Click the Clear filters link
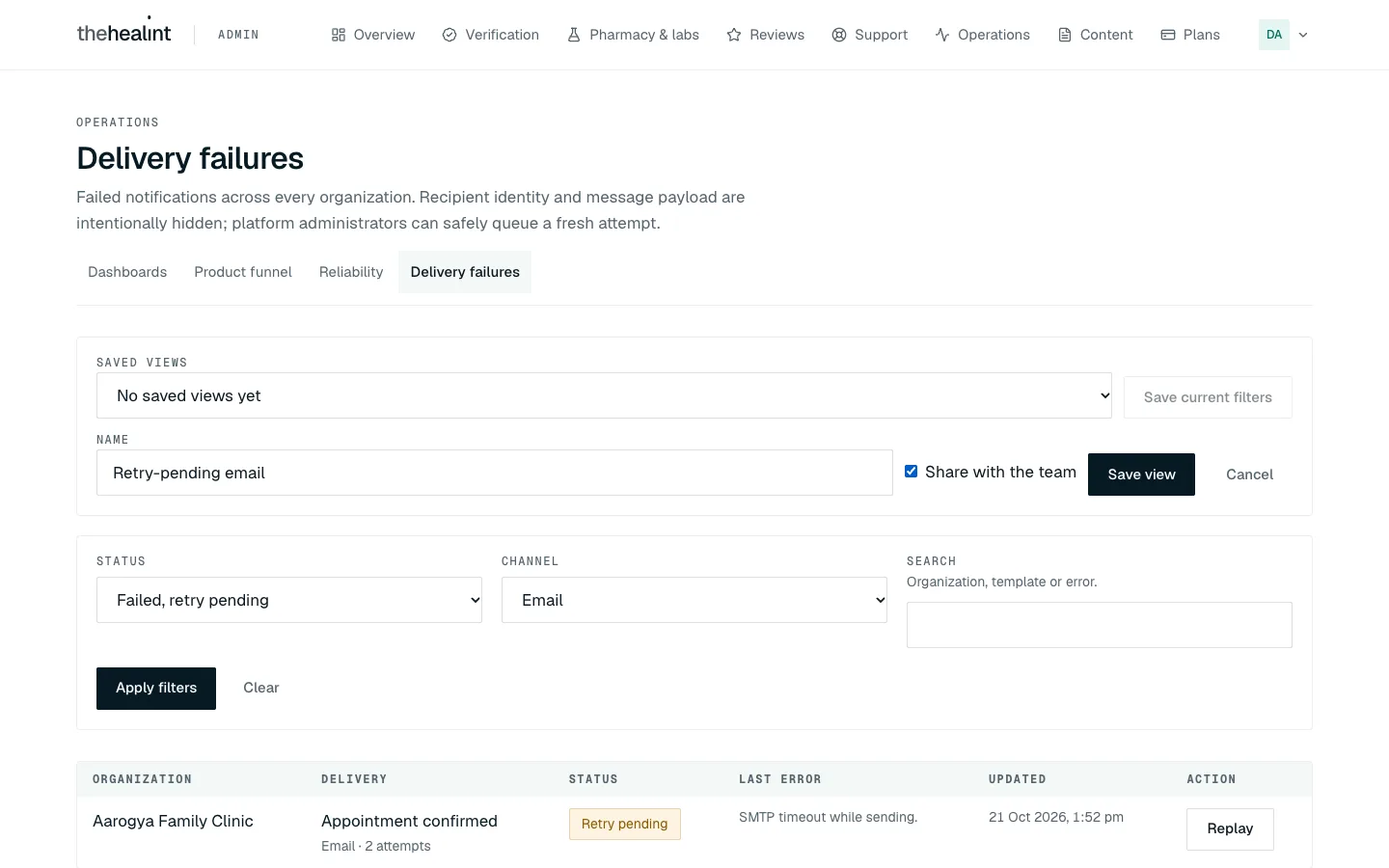1389x868 pixels. coord(261,688)
